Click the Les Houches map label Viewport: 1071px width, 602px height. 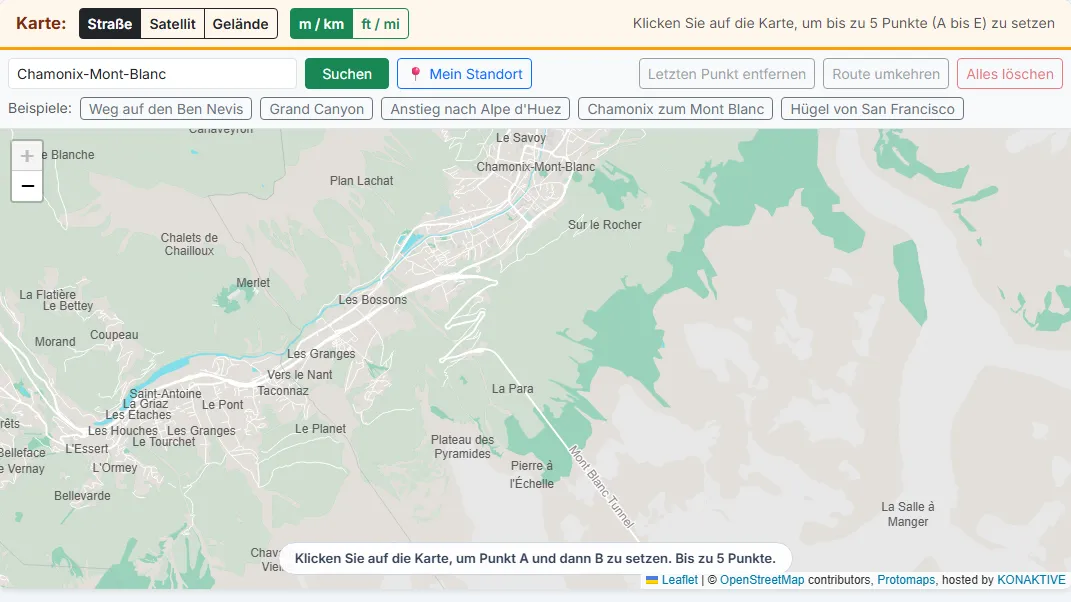(x=122, y=430)
